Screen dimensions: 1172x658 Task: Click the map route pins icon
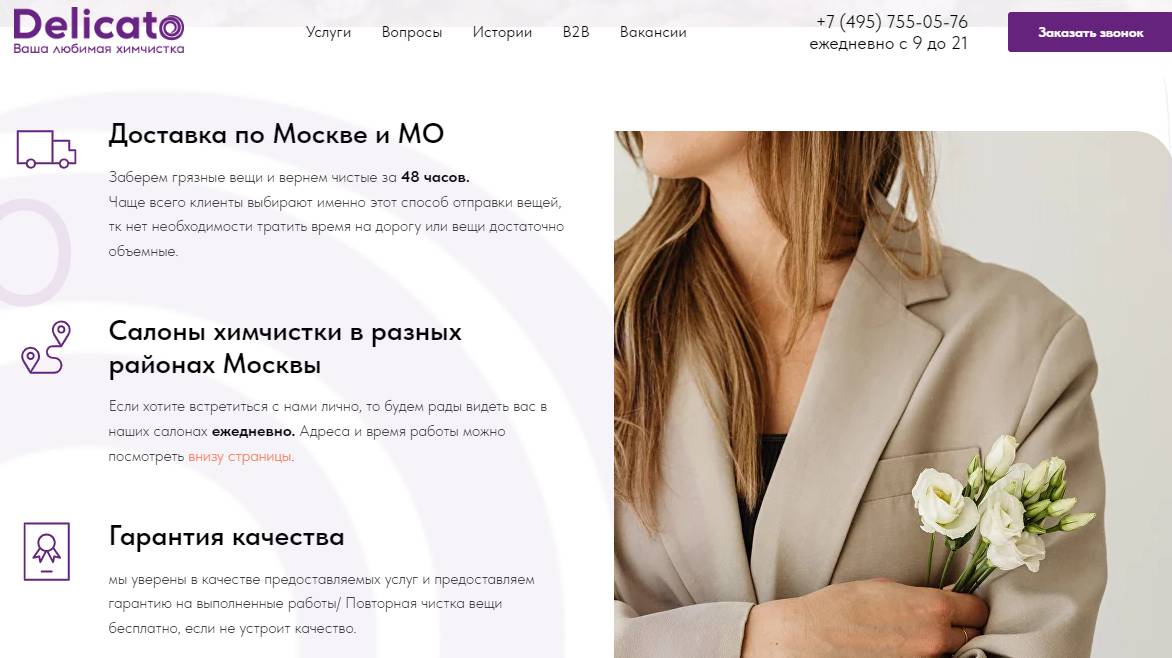click(x=46, y=348)
